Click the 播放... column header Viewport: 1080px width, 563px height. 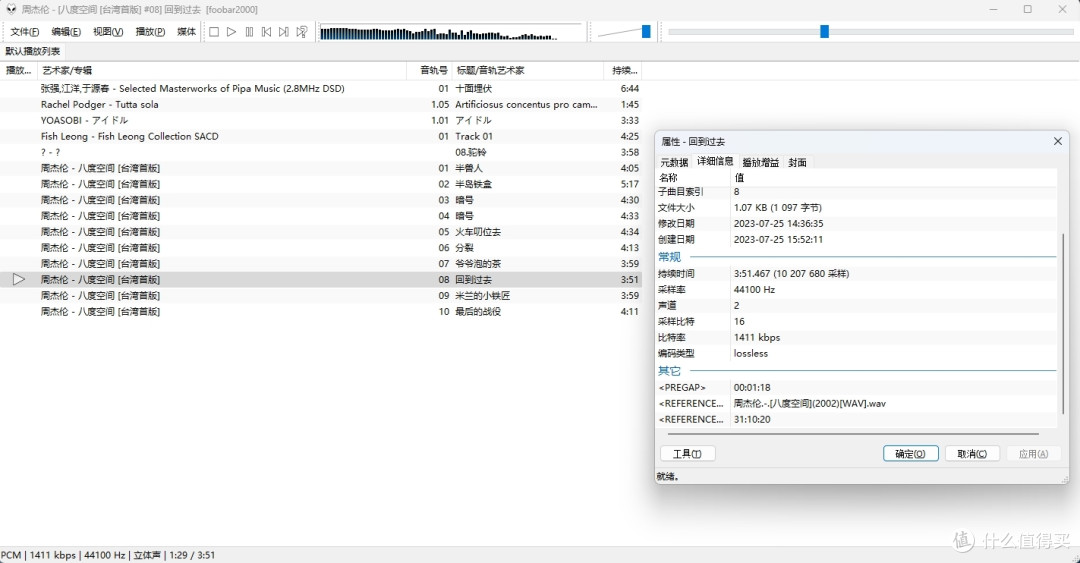[19, 70]
